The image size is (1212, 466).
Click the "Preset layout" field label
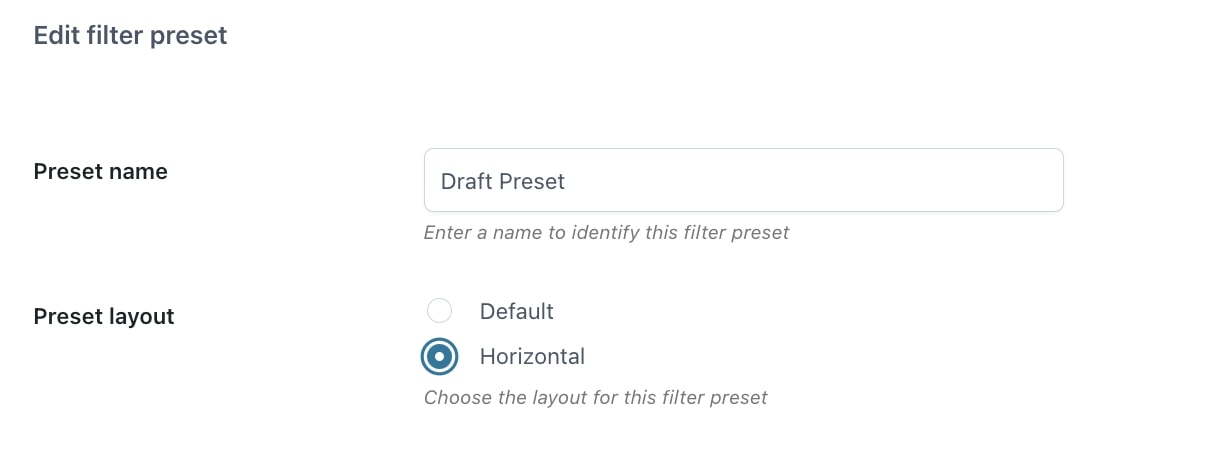[x=104, y=317]
